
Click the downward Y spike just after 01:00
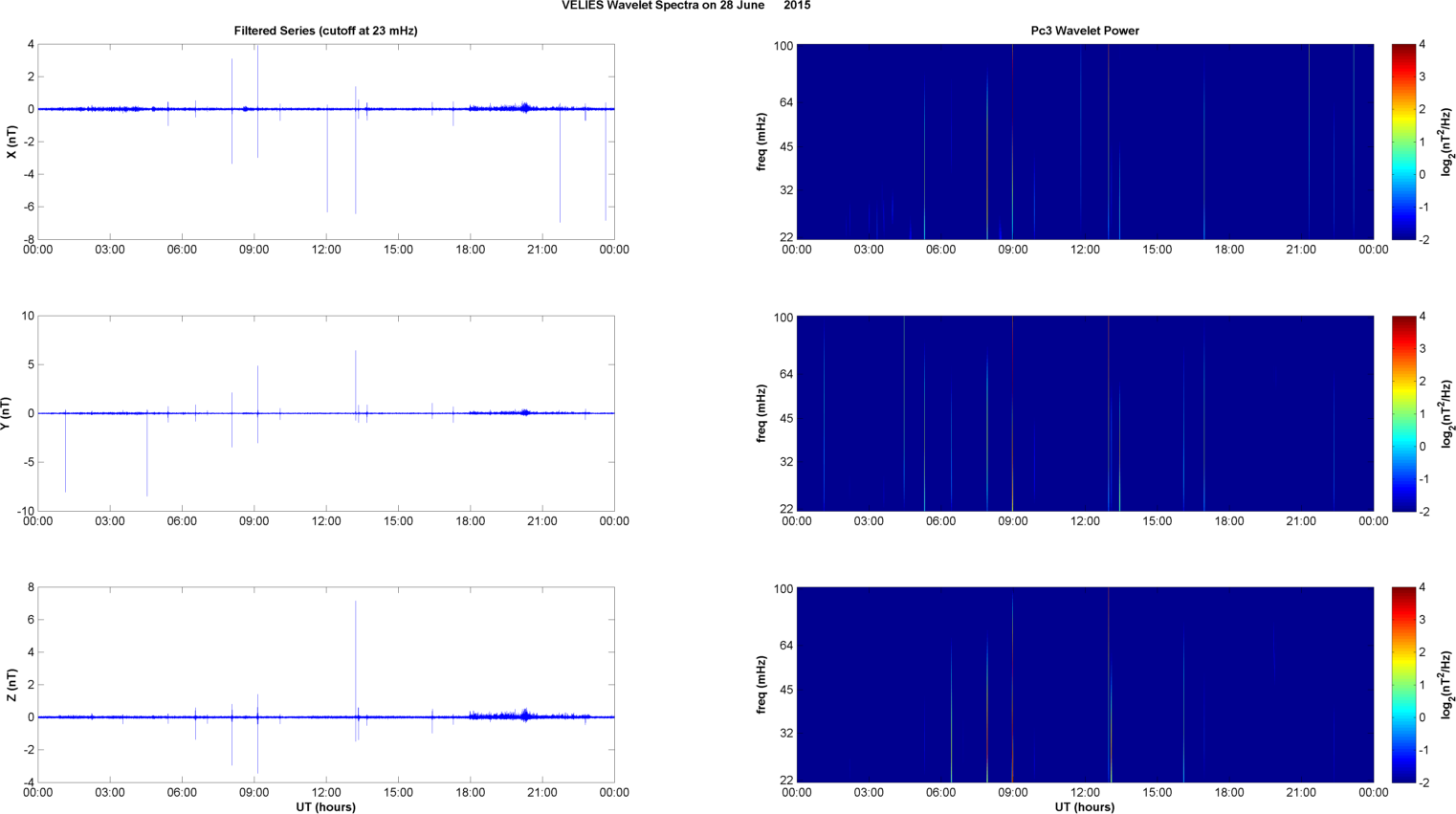tap(65, 451)
